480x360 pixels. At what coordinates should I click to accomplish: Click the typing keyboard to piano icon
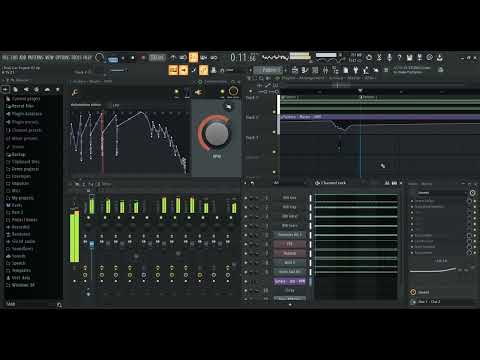tap(173, 70)
